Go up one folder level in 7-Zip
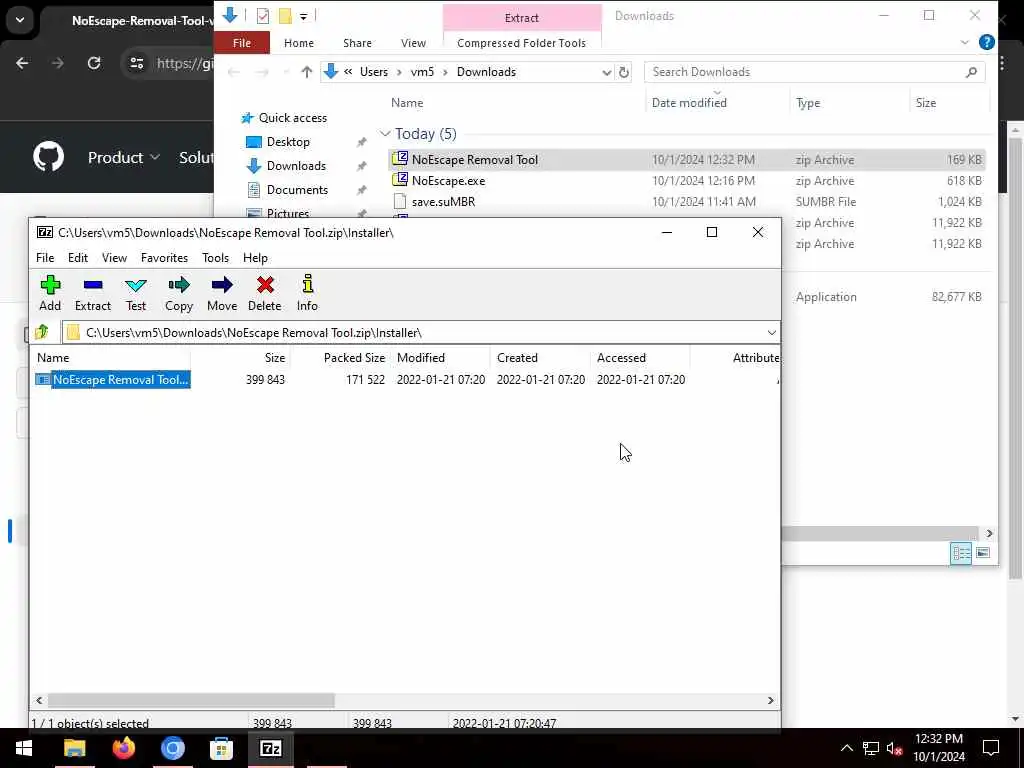Viewport: 1024px width, 768px height. coord(42,332)
